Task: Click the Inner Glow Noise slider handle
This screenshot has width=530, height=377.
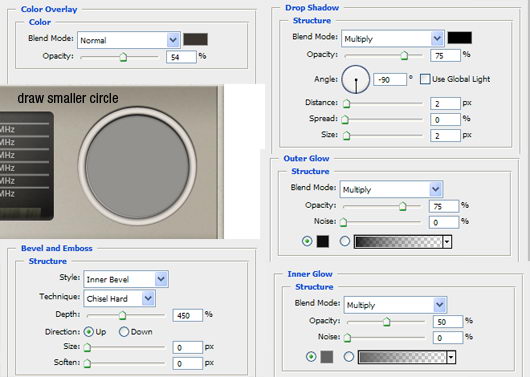Action: coord(347,338)
